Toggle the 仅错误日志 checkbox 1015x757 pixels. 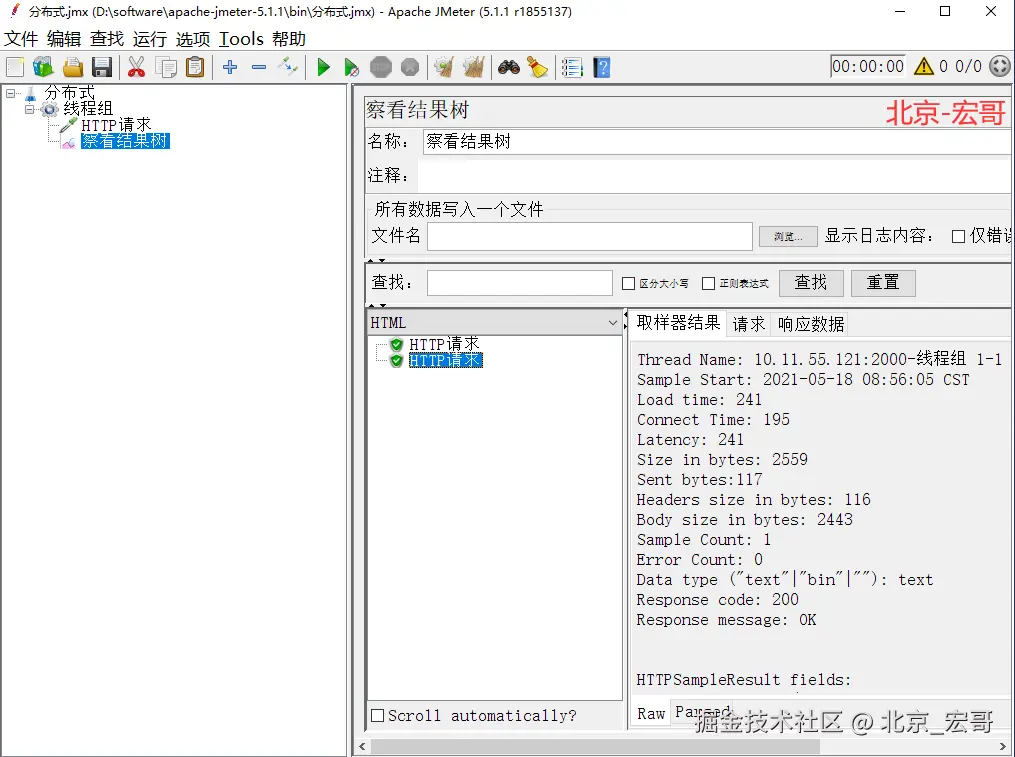coord(959,236)
